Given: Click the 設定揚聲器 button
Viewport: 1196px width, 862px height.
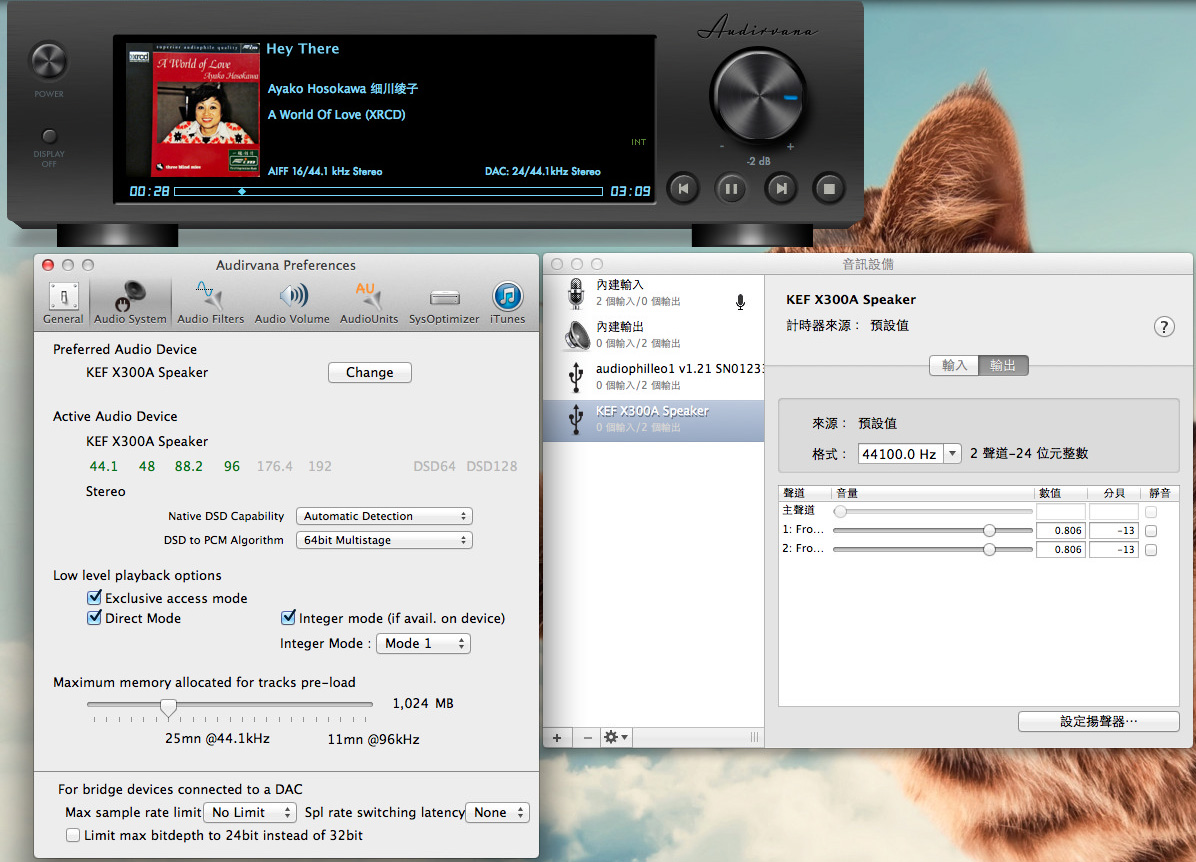Looking at the screenshot, I should 1098,722.
